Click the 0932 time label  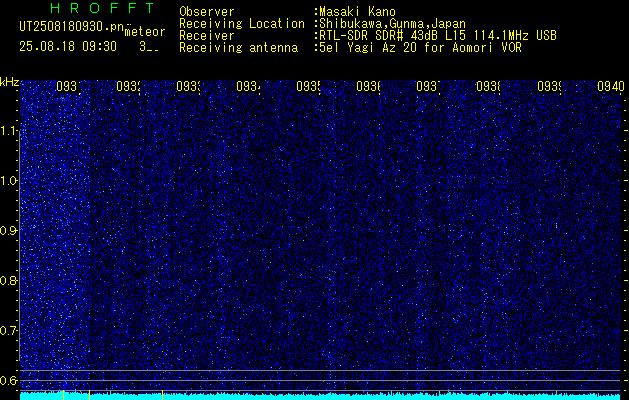pyautogui.click(x=128, y=86)
